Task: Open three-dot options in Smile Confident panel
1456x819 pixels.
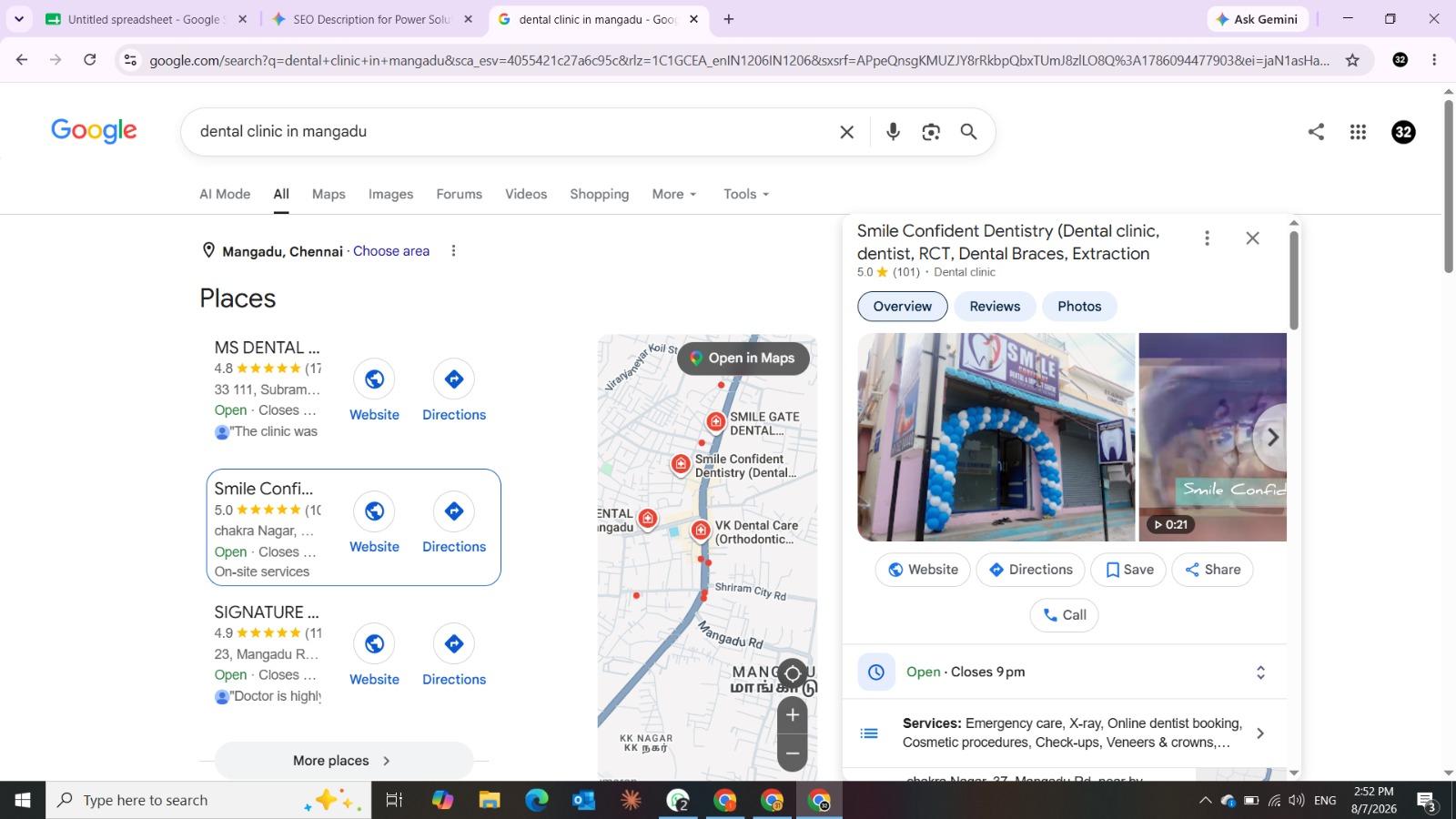Action: 1207,238
